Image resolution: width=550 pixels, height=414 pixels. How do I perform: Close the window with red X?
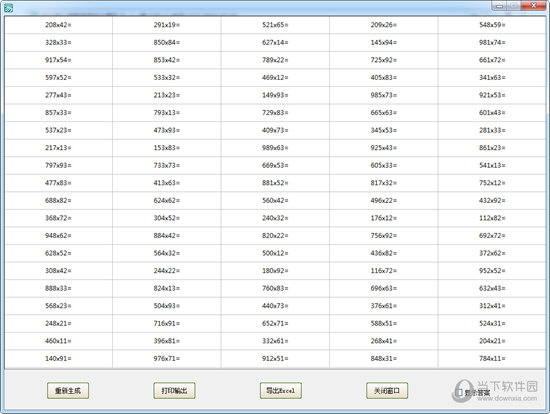[534, 6]
